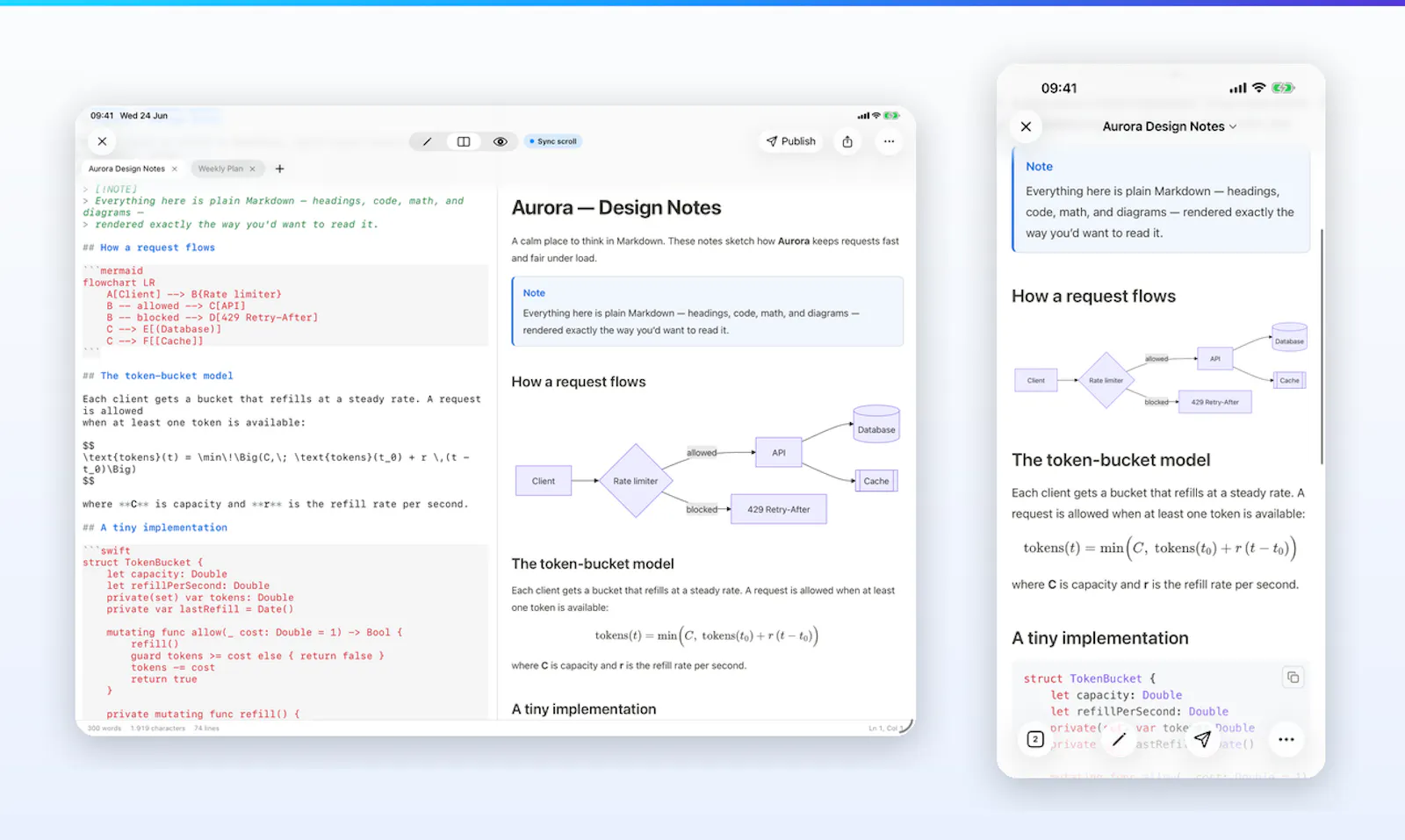Screen dimensions: 1405x840
Task: Click the phone Wi-Fi status icon
Action: click(x=1259, y=88)
